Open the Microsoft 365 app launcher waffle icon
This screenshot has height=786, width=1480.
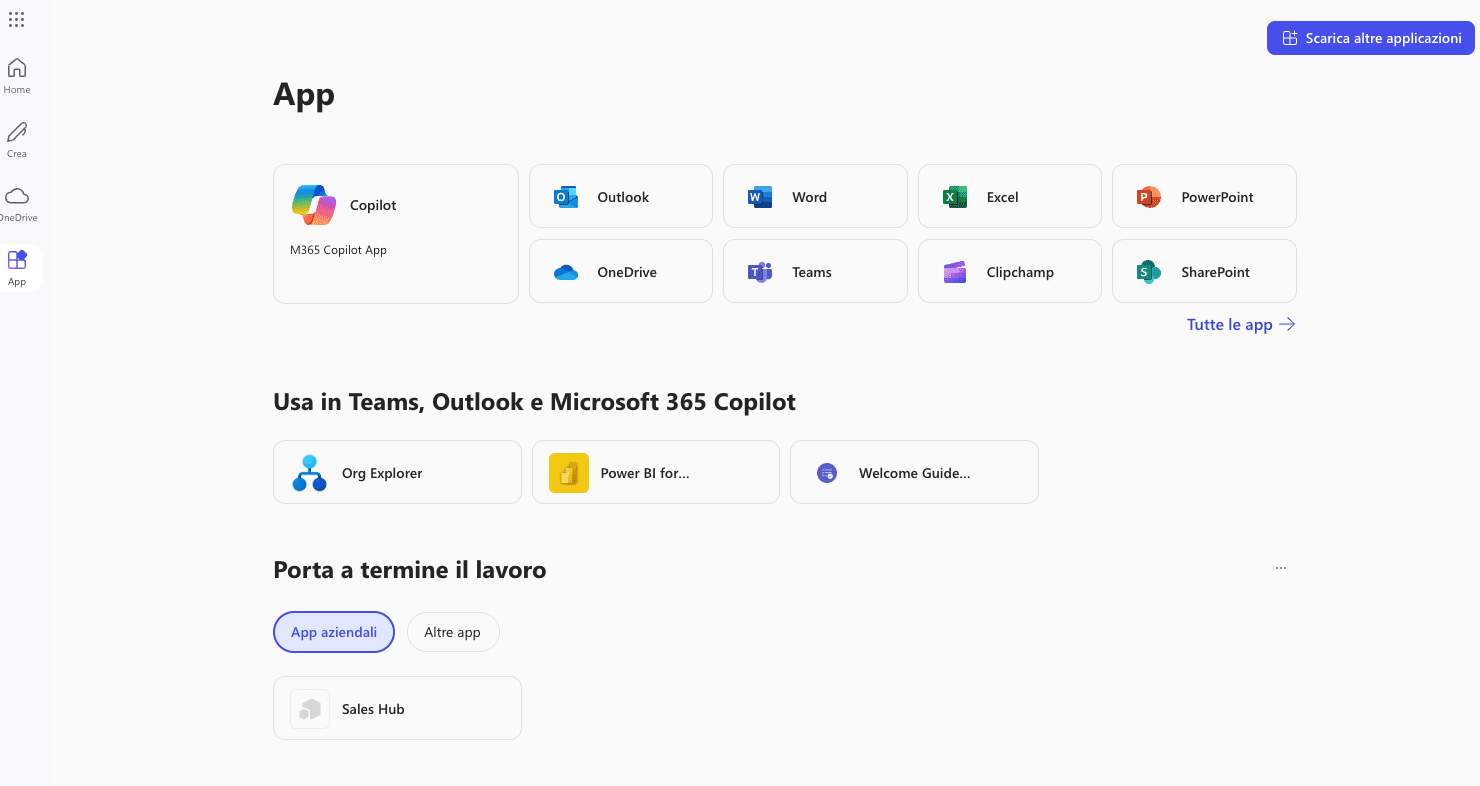click(x=16, y=19)
